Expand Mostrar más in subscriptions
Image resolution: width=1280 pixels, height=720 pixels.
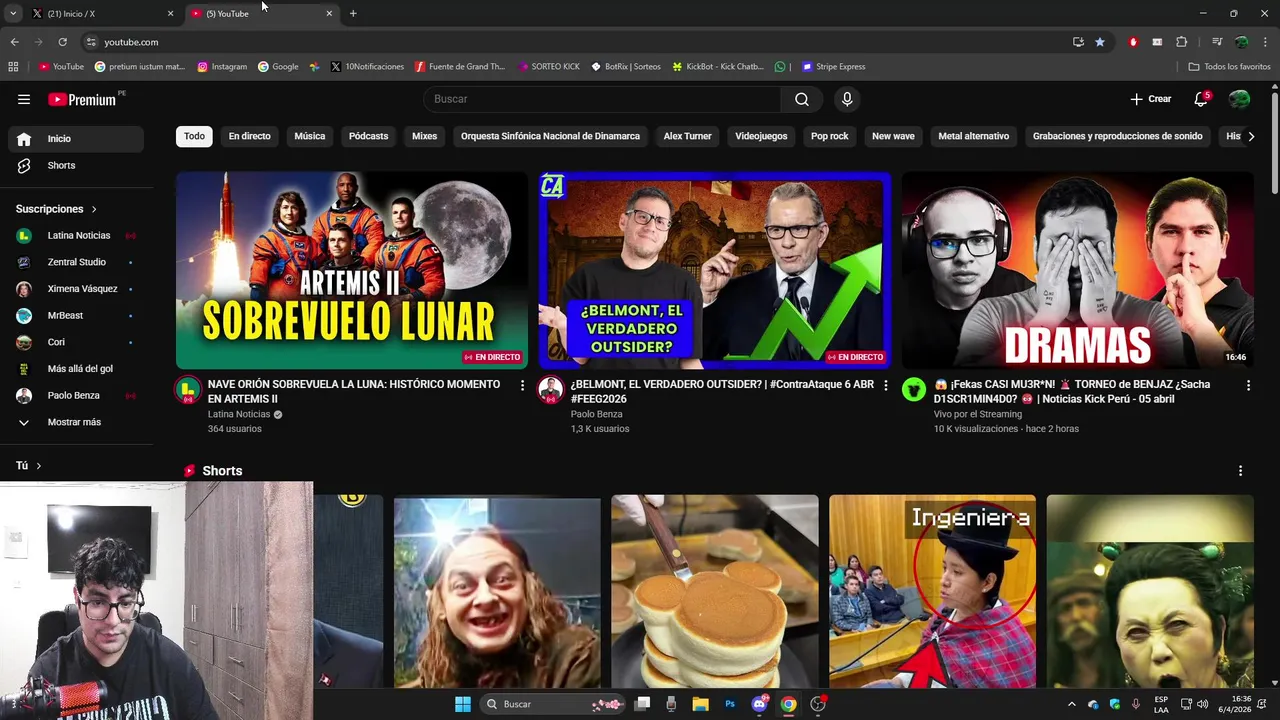pyautogui.click(x=76, y=422)
